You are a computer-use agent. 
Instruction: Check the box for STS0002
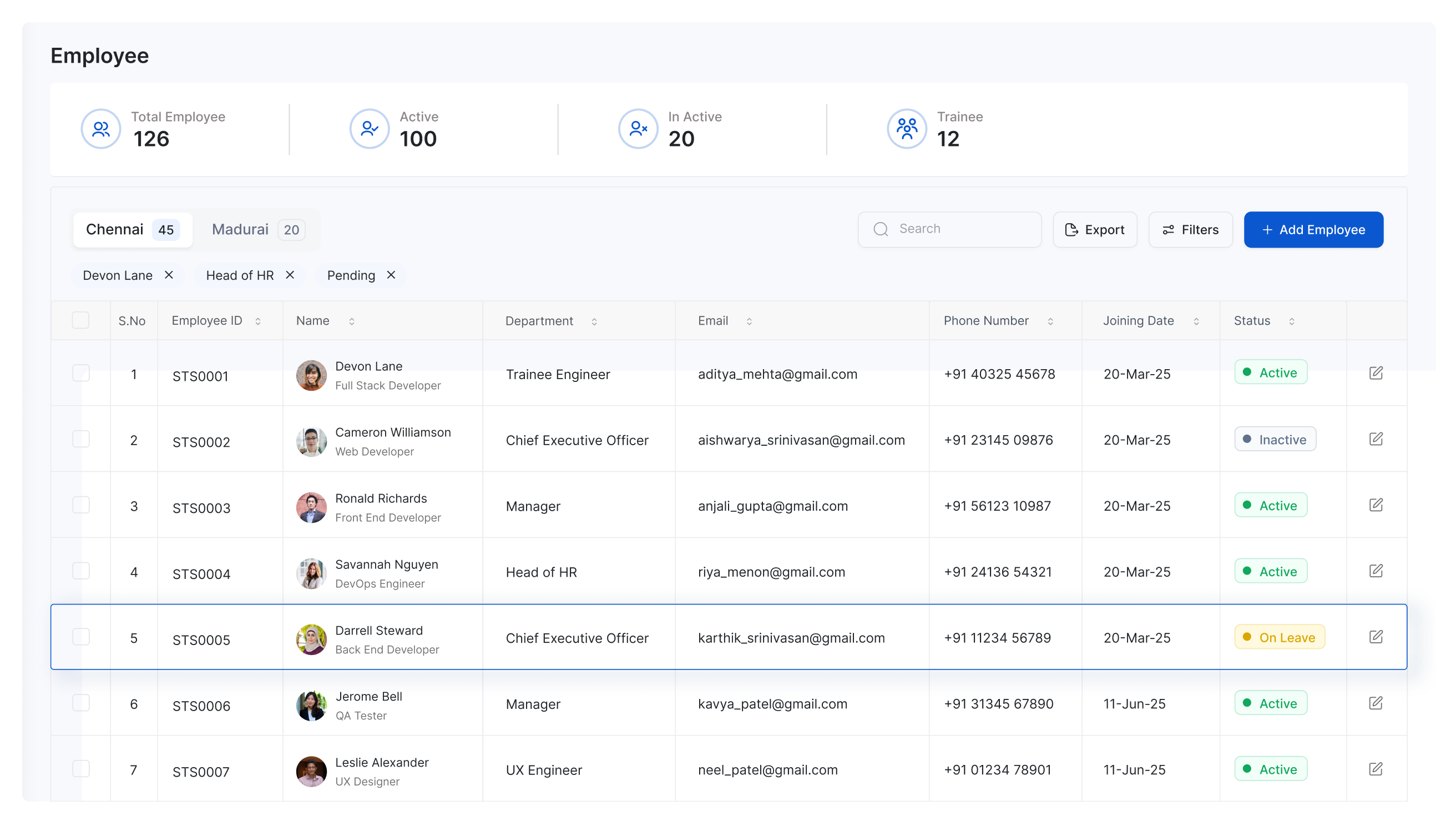80,439
